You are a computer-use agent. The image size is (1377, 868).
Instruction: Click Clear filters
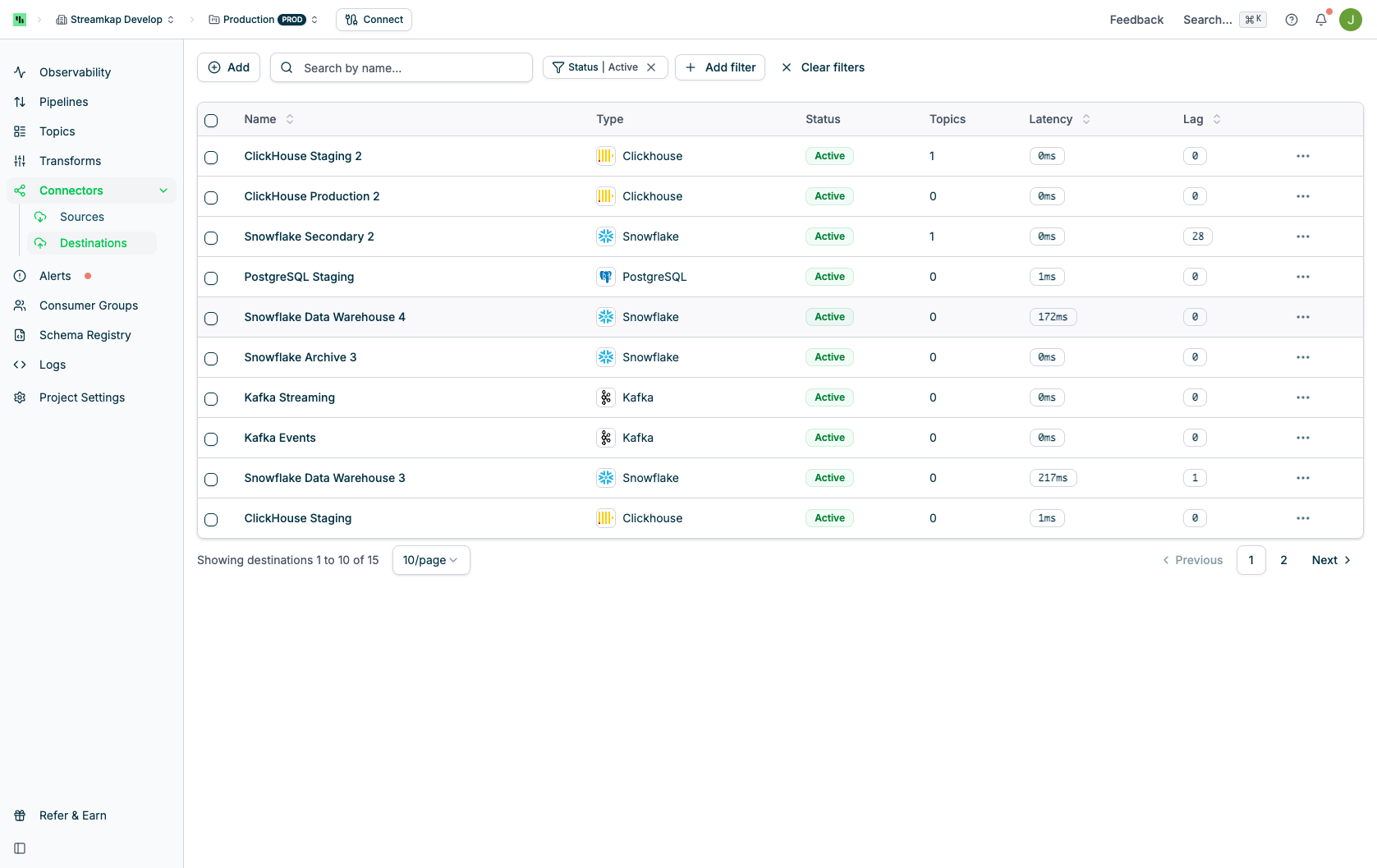[x=823, y=67]
